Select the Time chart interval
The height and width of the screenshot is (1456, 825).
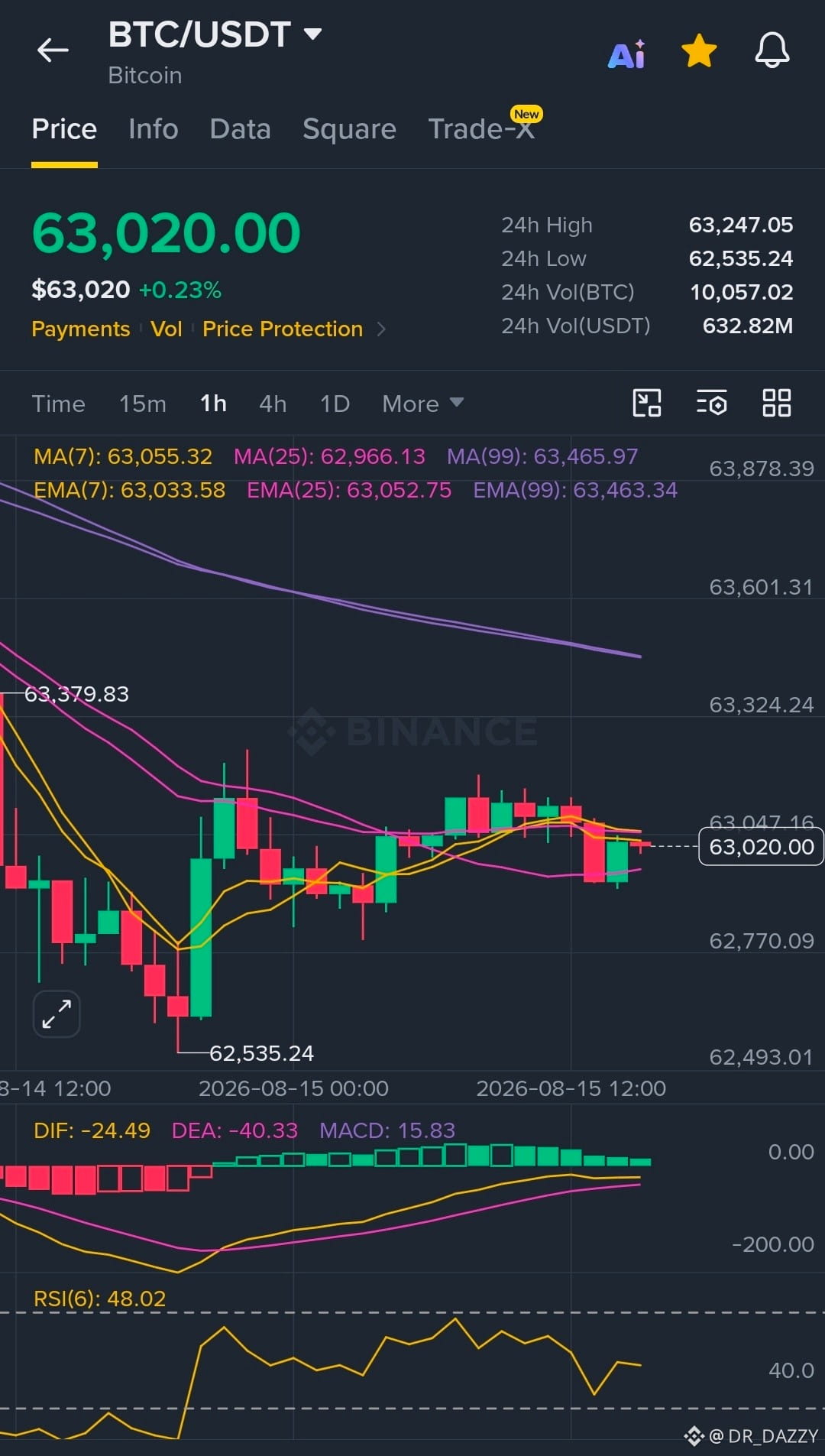pos(58,404)
